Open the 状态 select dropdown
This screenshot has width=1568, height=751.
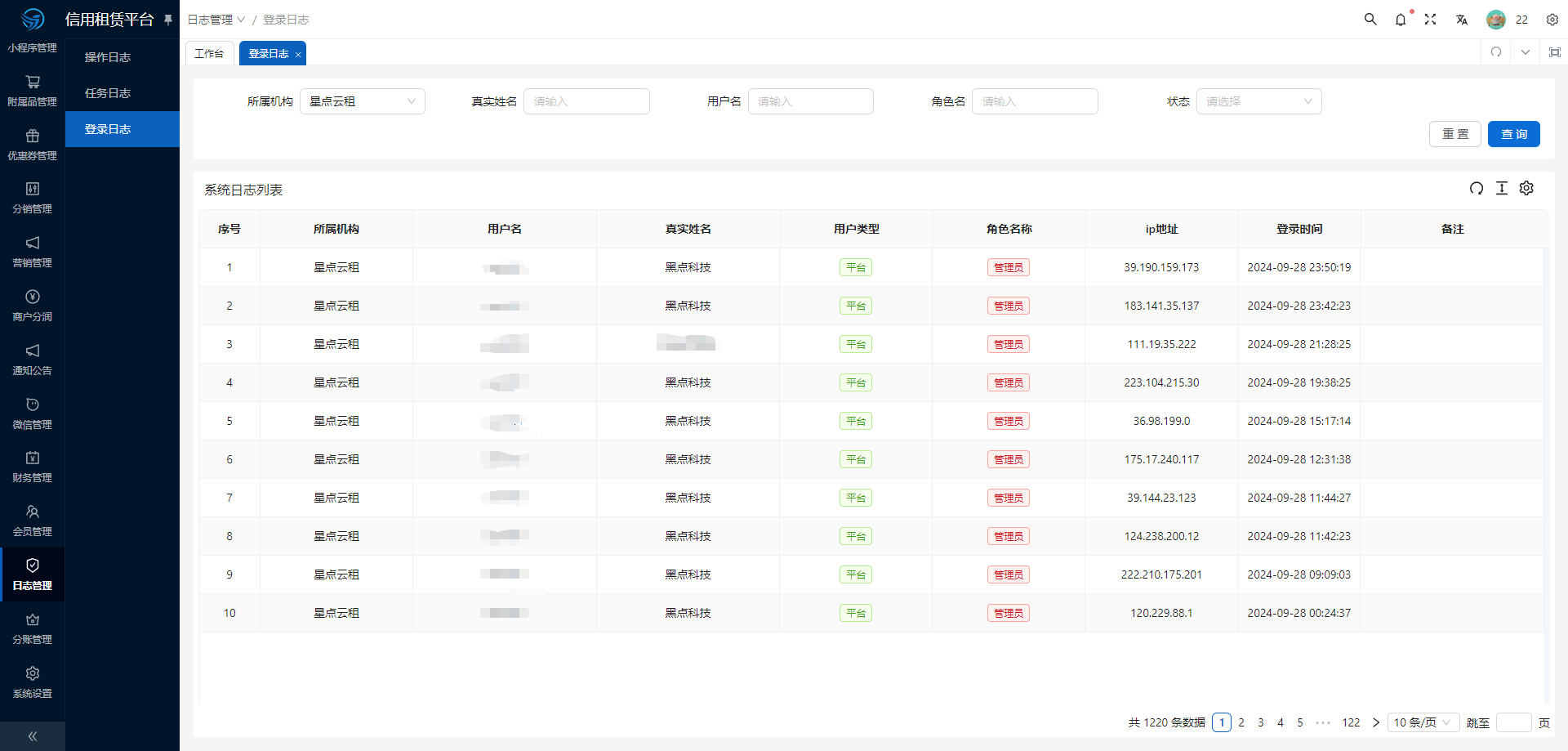tap(1258, 101)
